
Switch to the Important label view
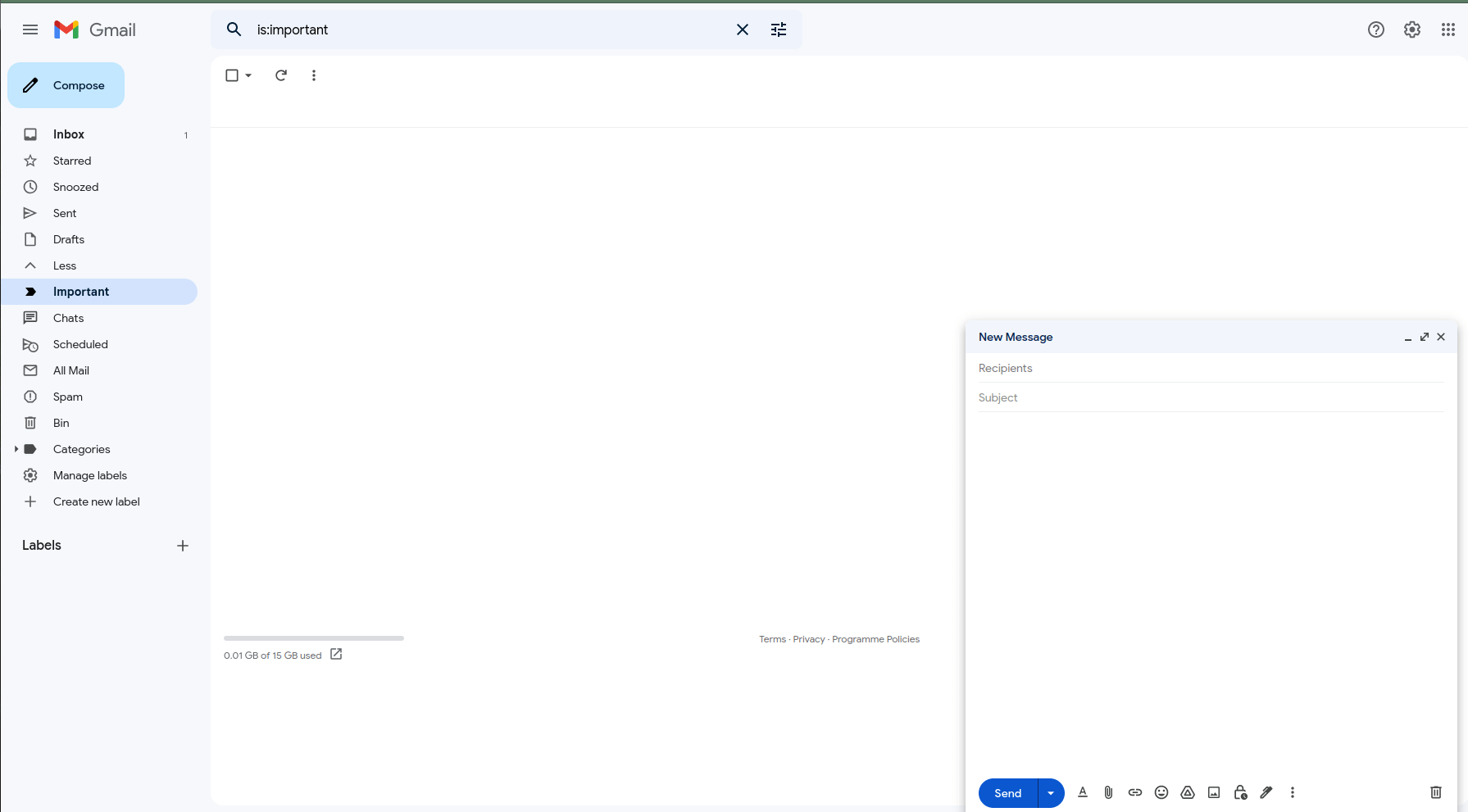pos(80,291)
